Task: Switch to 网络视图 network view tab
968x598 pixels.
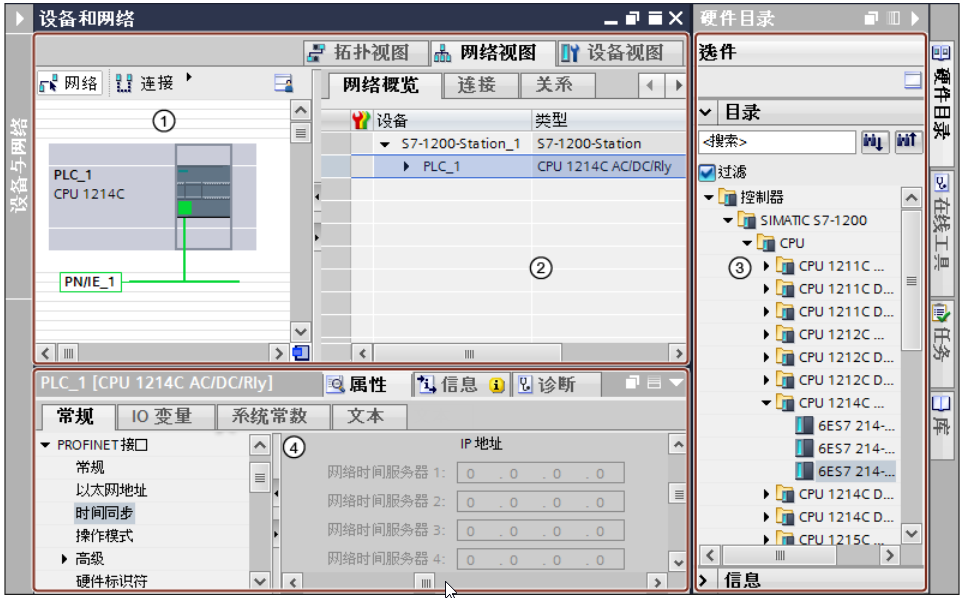Action: (x=491, y=53)
